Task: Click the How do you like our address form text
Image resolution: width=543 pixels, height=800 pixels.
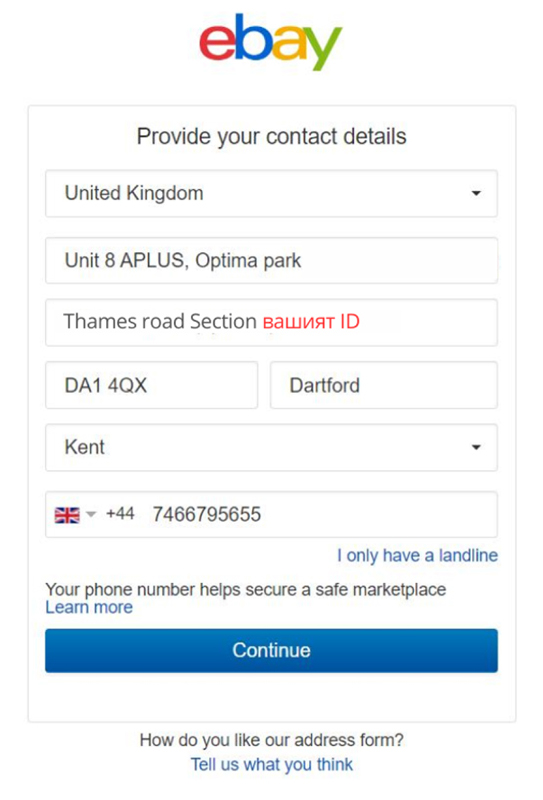Action: point(272,740)
